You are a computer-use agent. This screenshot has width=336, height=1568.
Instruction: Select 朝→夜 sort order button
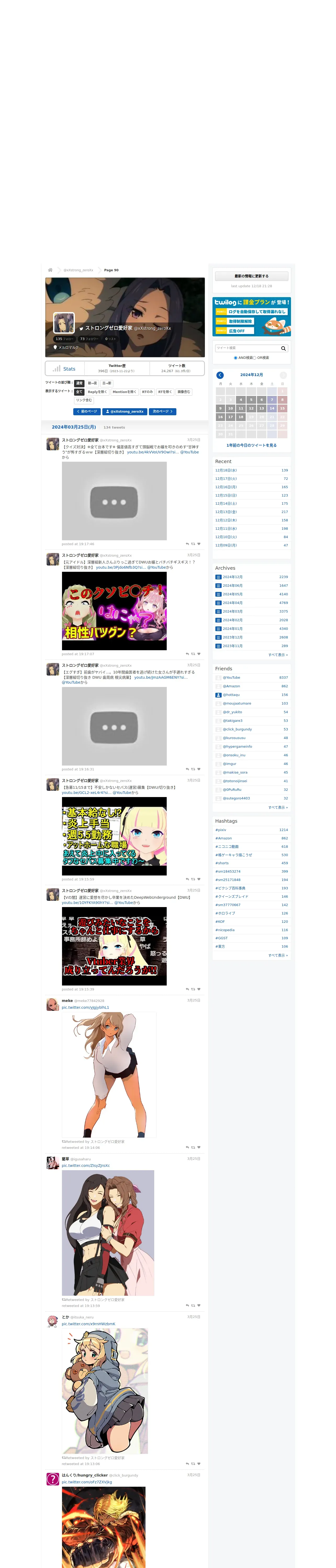click(x=93, y=383)
